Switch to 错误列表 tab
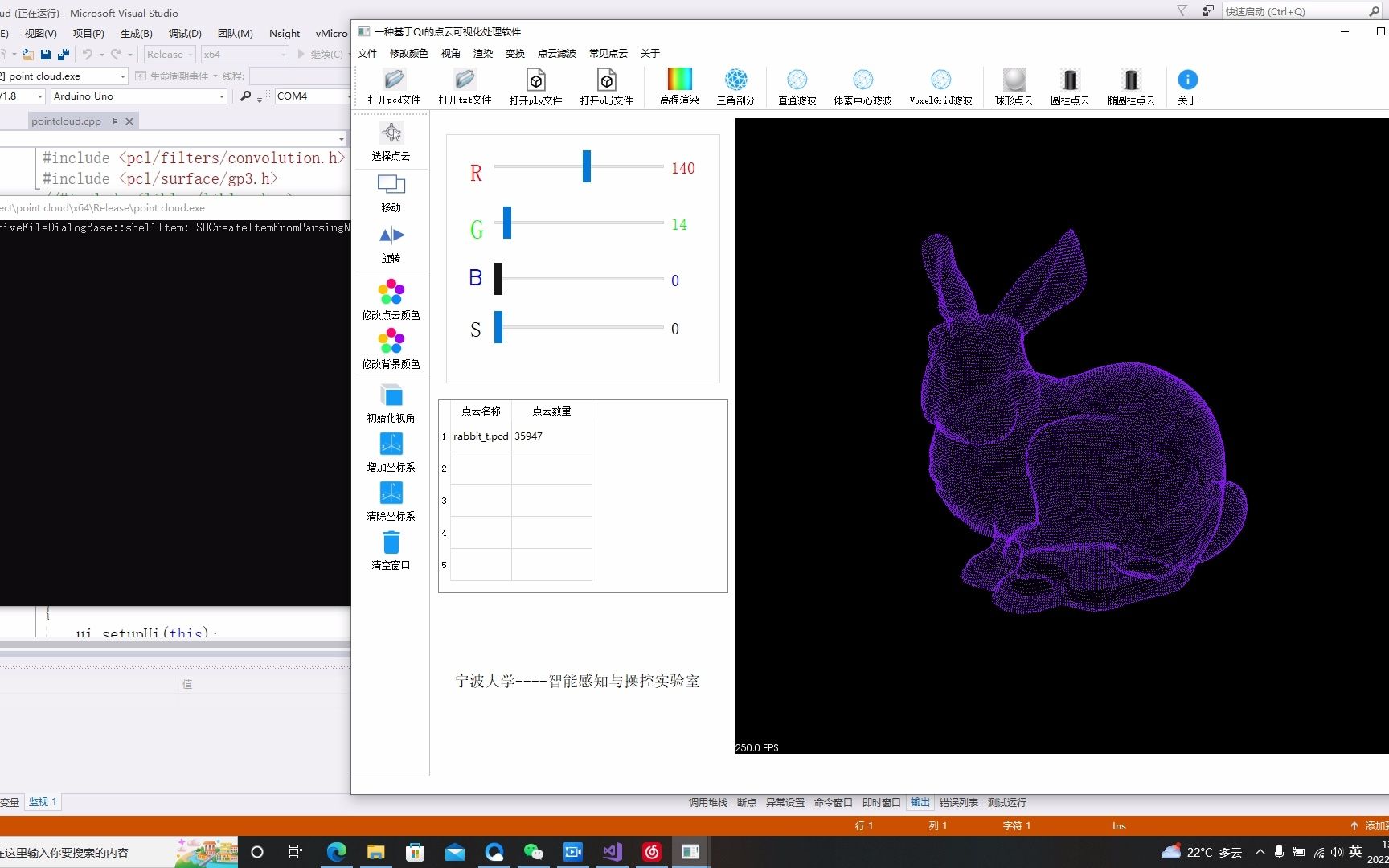The width and height of the screenshot is (1389, 868). (x=958, y=802)
